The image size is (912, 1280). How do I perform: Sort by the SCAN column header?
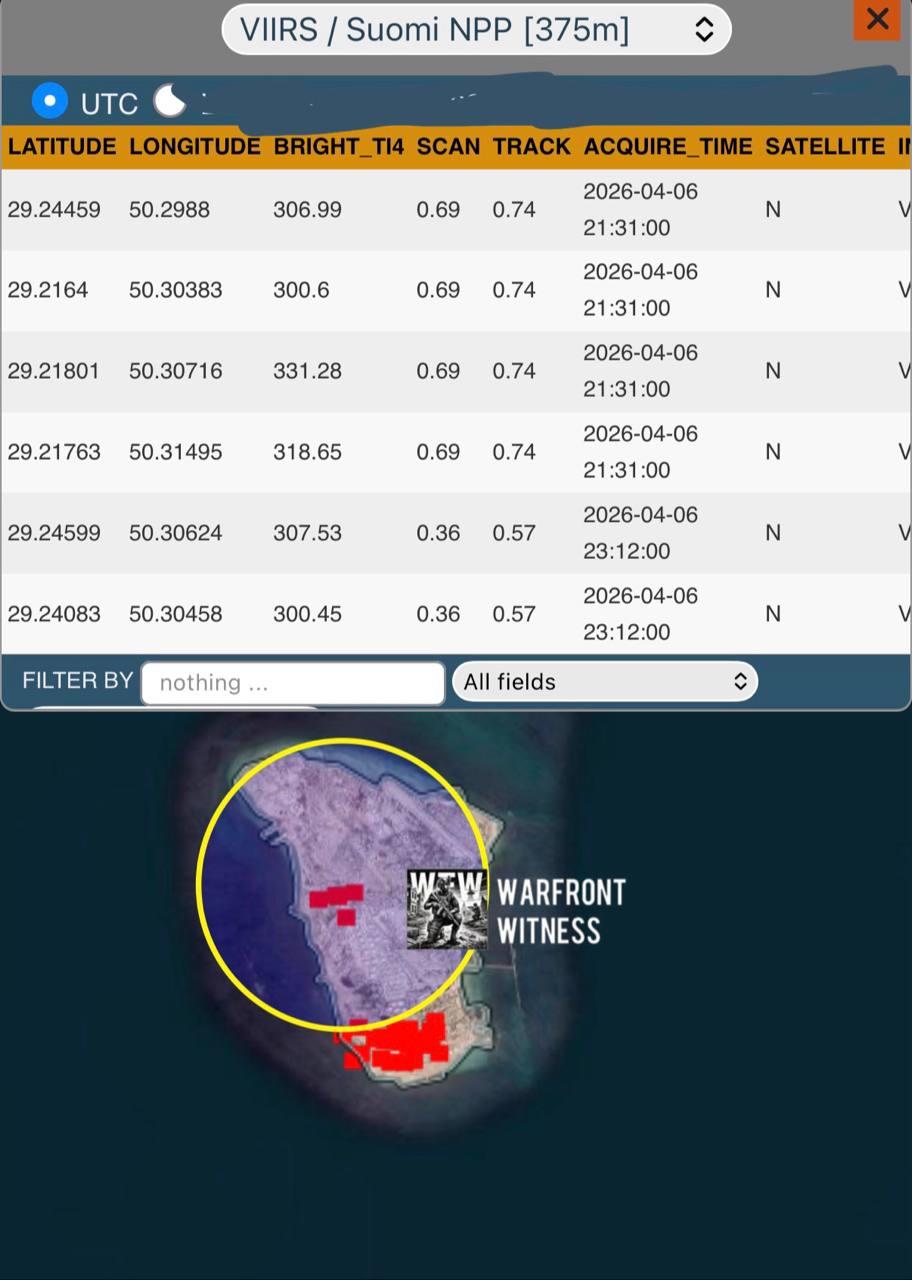[448, 147]
